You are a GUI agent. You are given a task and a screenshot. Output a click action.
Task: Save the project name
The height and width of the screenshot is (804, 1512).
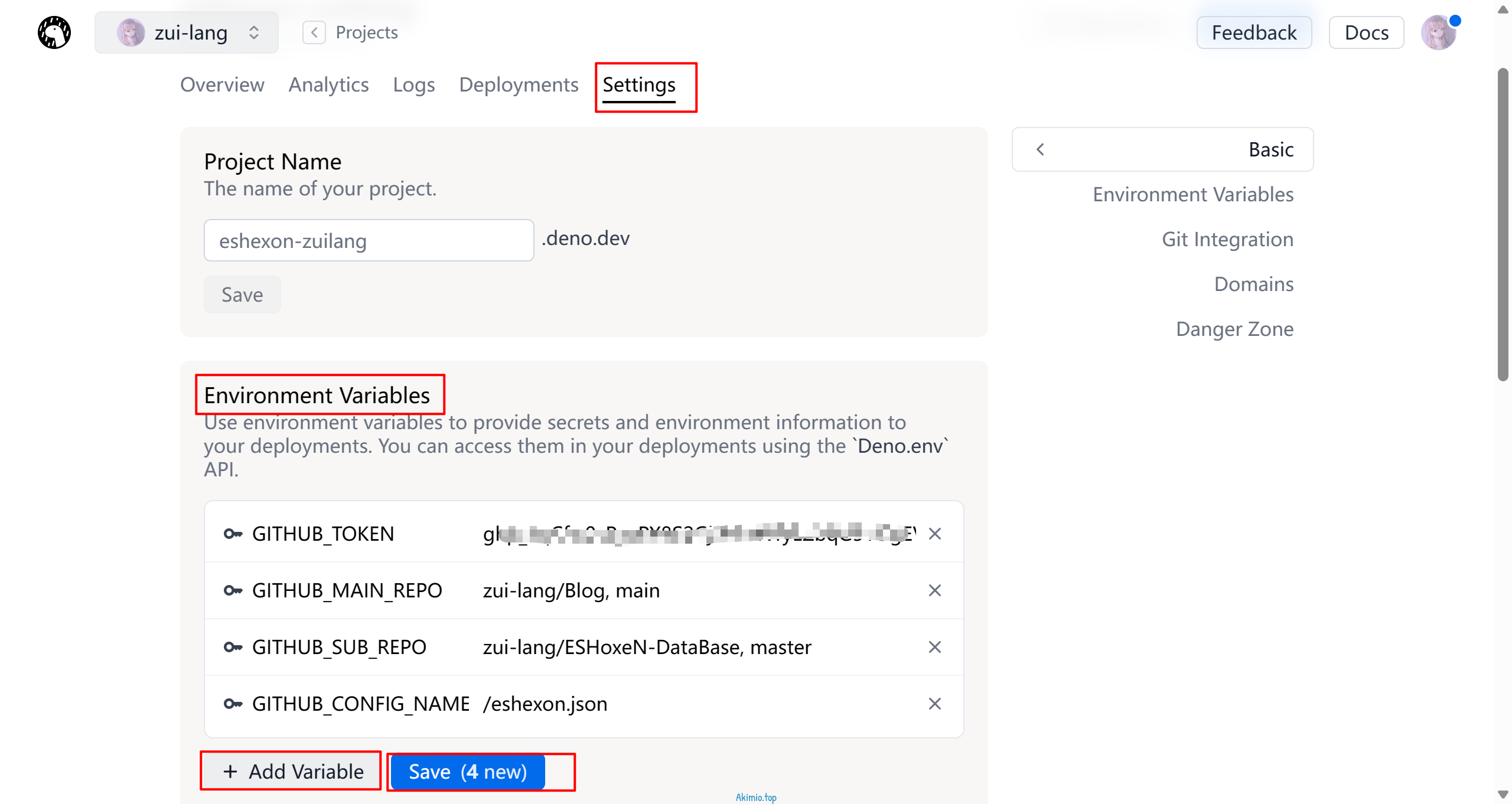click(242, 295)
